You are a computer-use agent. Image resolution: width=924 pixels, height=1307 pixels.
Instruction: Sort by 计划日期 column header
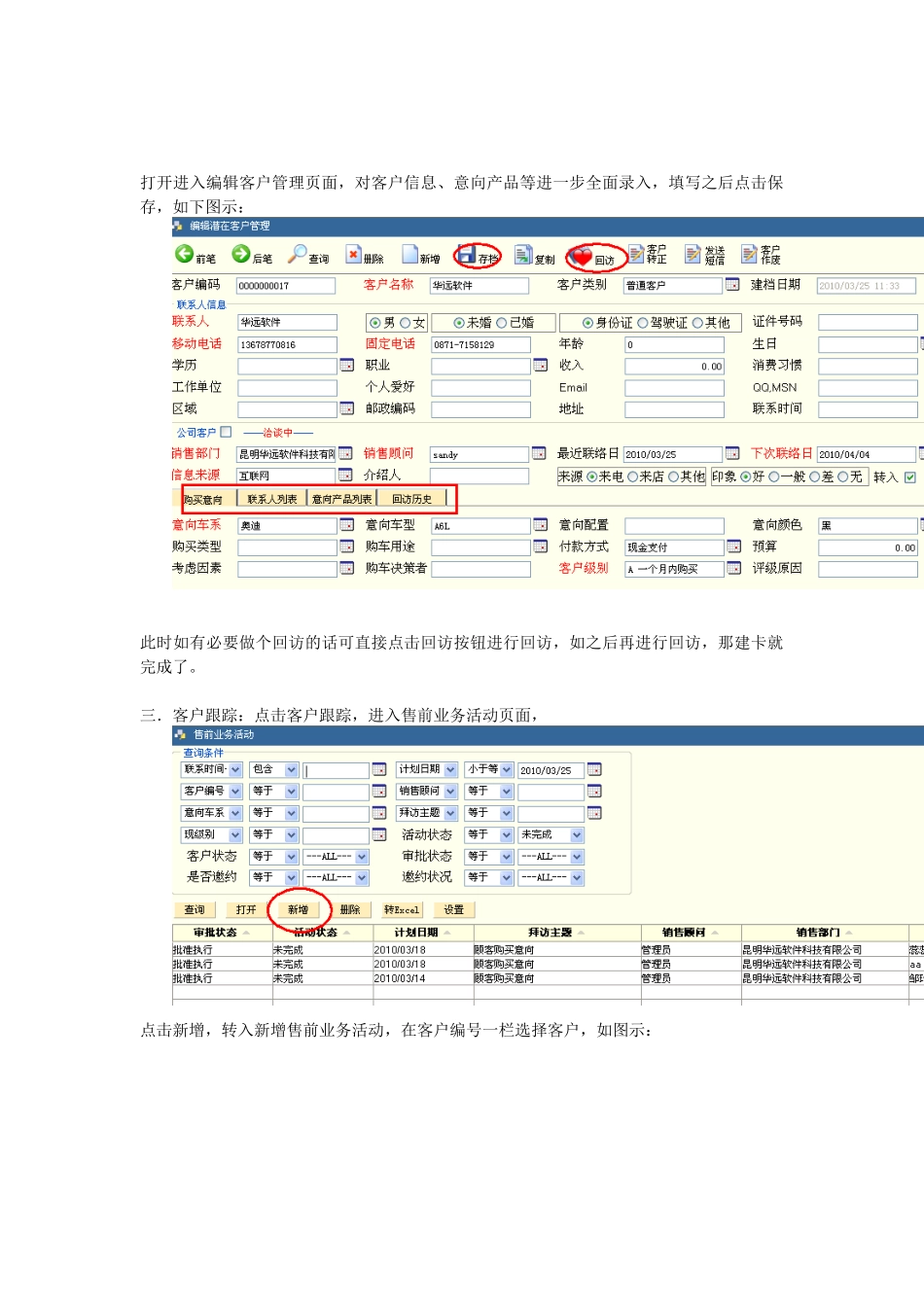(x=421, y=933)
